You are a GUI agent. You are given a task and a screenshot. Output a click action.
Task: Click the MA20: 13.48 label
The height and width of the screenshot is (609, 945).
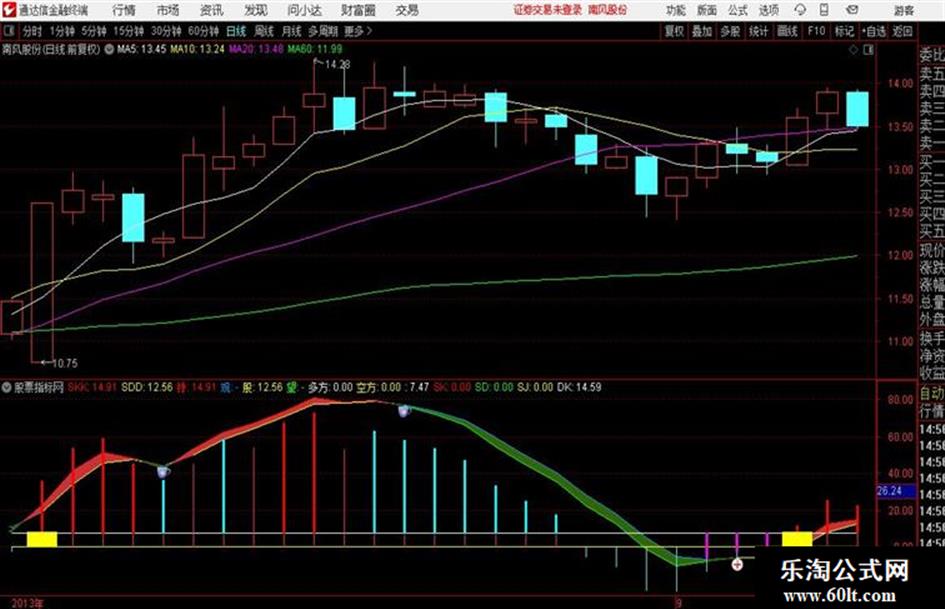pyautogui.click(x=256, y=49)
